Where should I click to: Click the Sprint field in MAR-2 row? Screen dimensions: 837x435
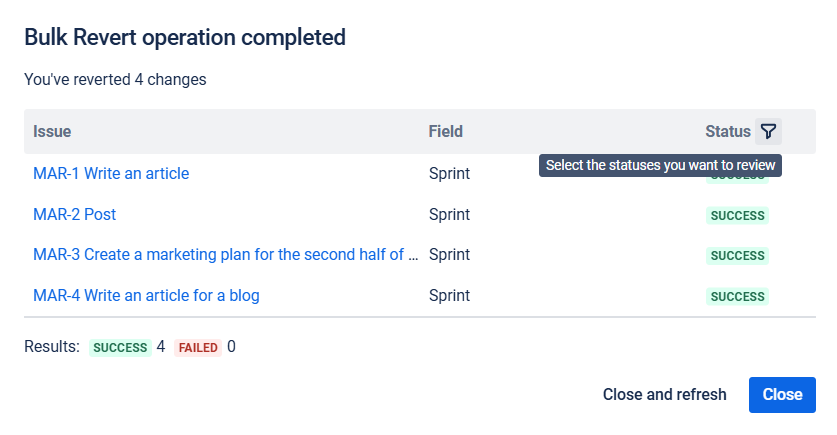(449, 214)
